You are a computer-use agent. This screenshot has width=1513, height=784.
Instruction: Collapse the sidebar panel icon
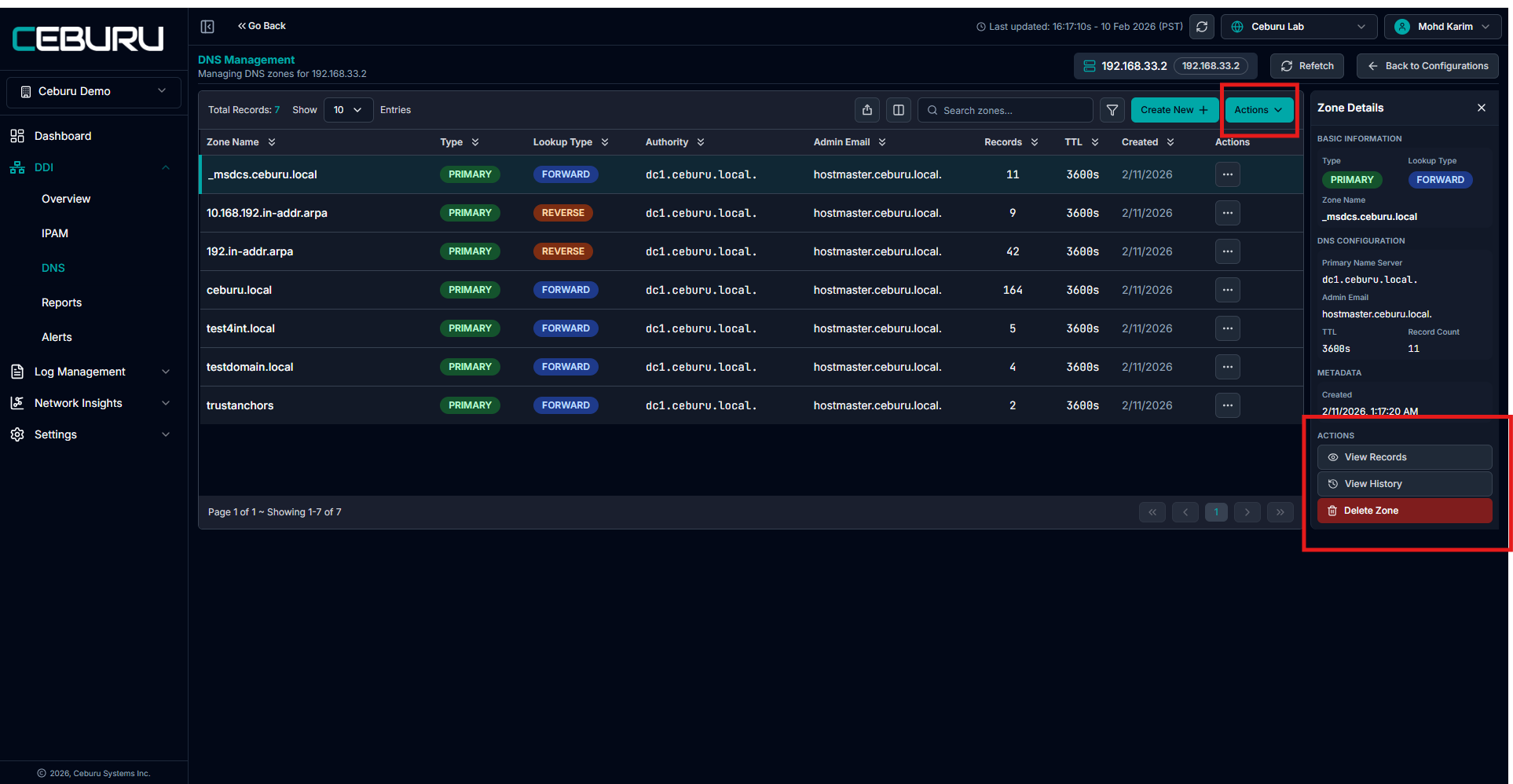[x=207, y=27]
